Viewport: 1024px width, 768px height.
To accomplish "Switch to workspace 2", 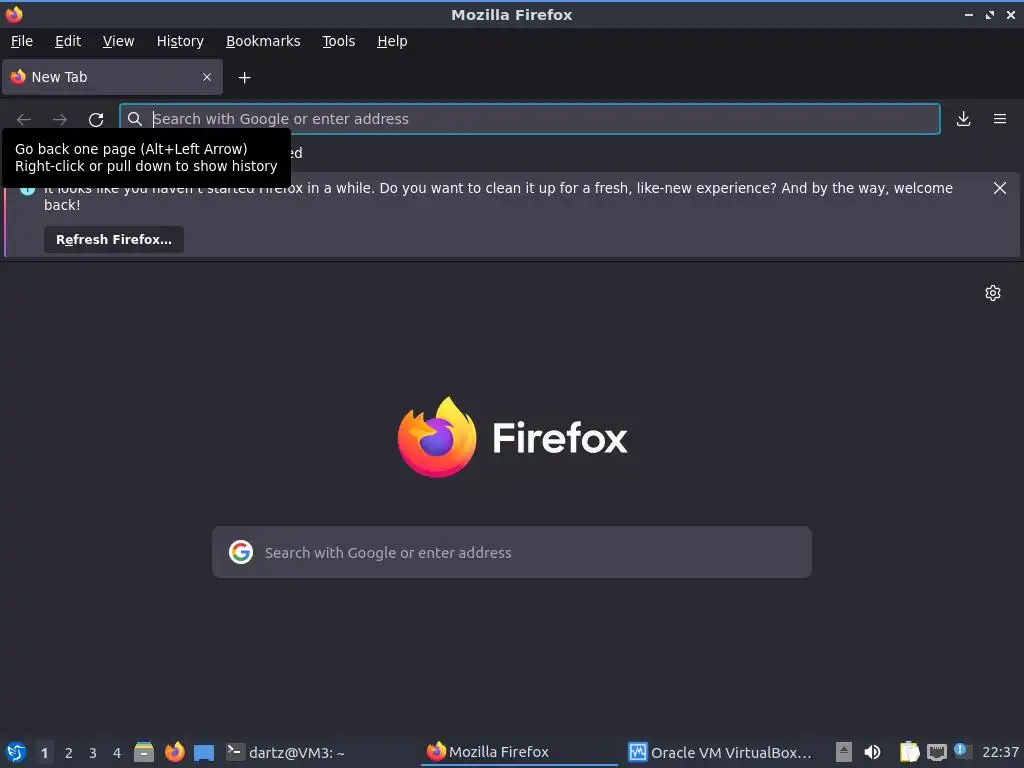I will tap(69, 753).
